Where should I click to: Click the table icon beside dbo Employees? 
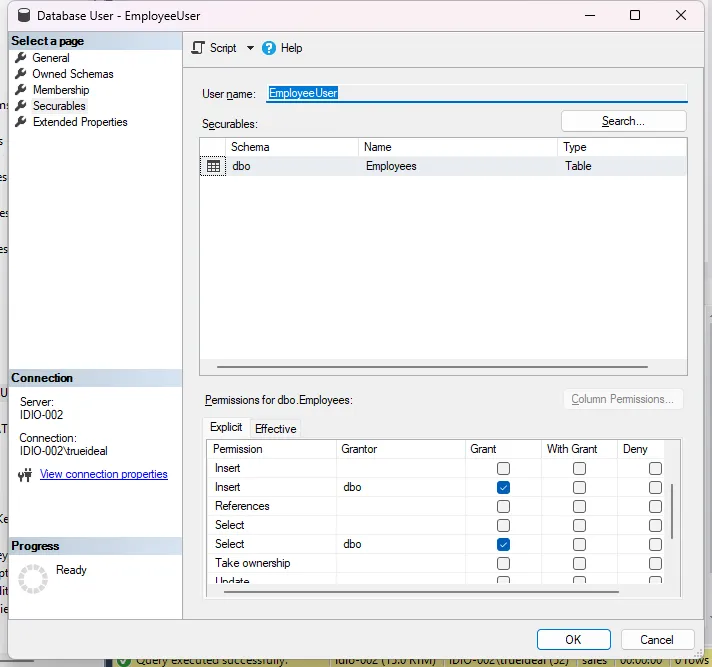pyautogui.click(x=213, y=167)
